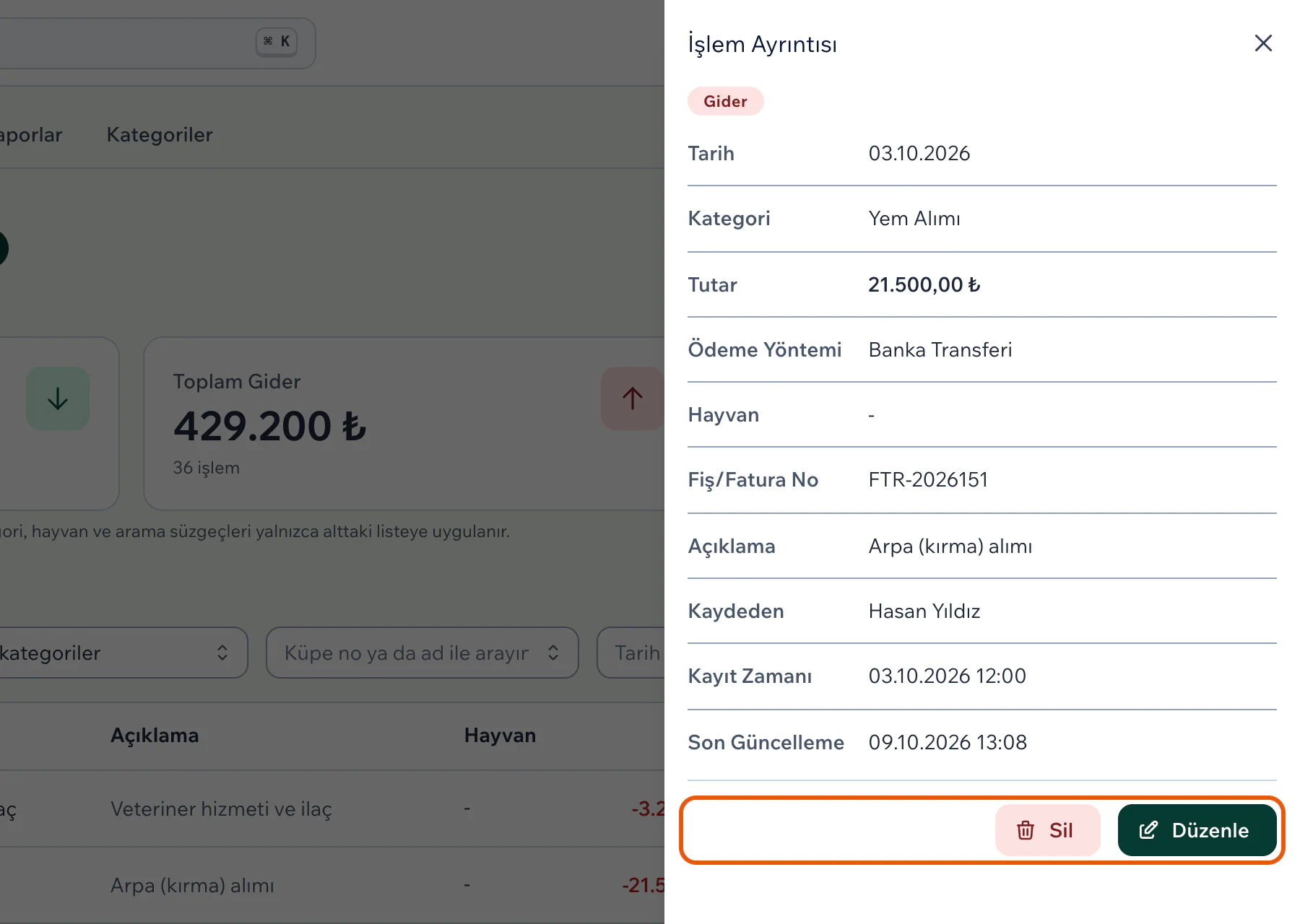Click the İşlem Ayrıntısı panel title
The image size is (1300, 924).
tap(762, 44)
